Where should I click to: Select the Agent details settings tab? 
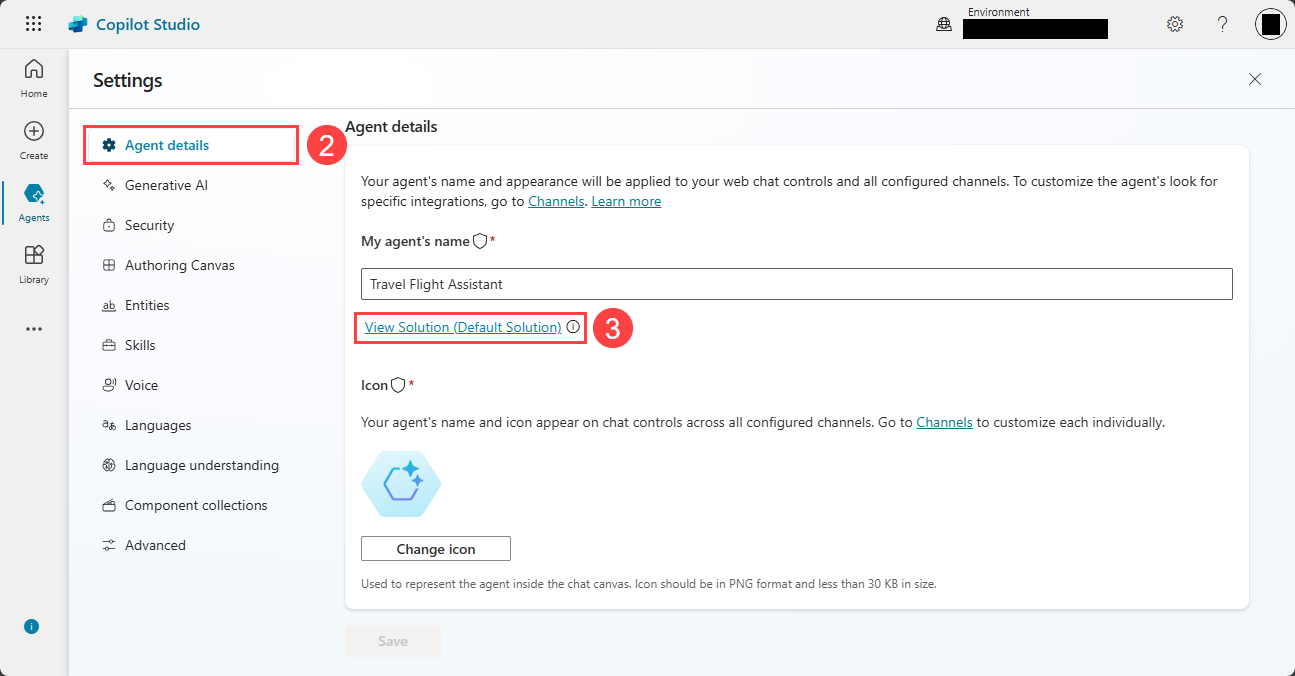pos(191,145)
